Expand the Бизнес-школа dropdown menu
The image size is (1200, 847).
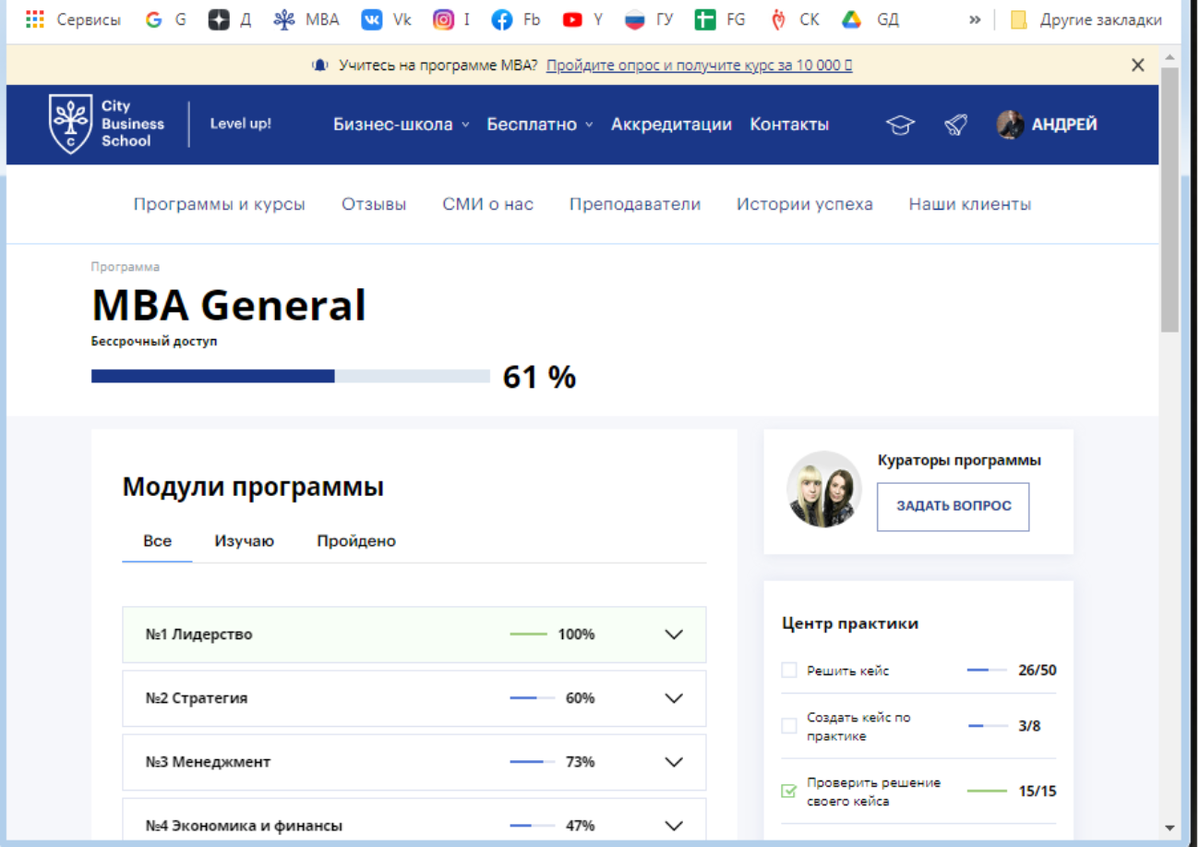point(401,124)
